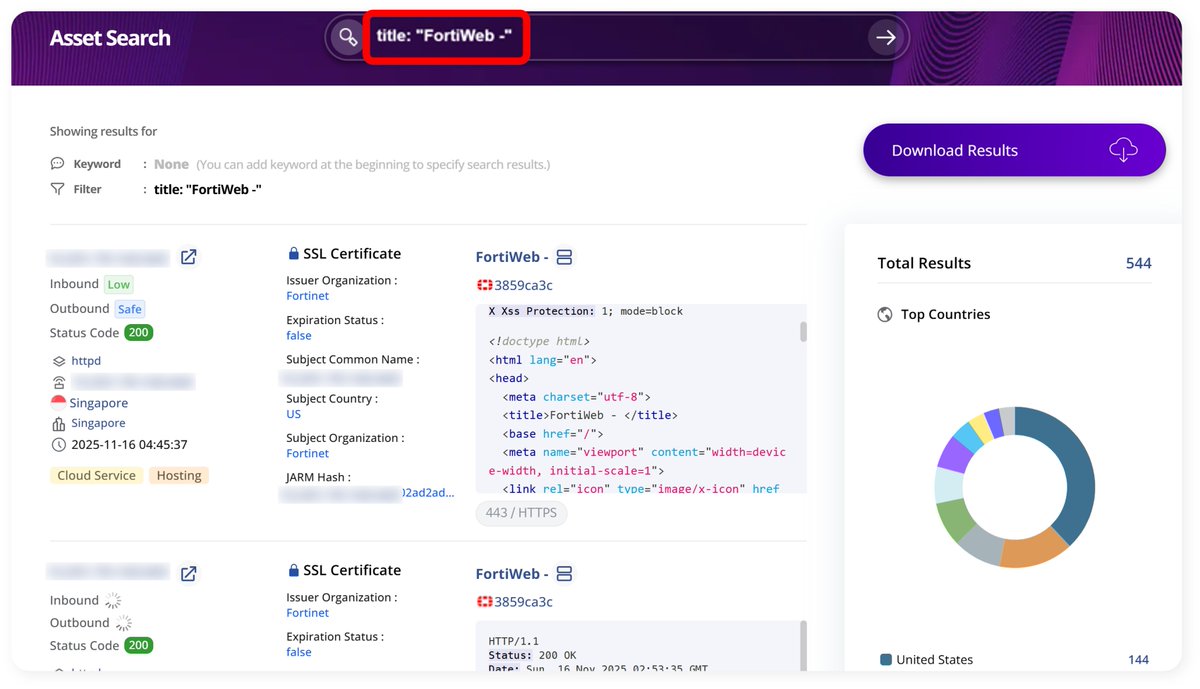Image resolution: width=1200 pixels, height=689 pixels.
Task: Download the search results
Action: (1014, 150)
